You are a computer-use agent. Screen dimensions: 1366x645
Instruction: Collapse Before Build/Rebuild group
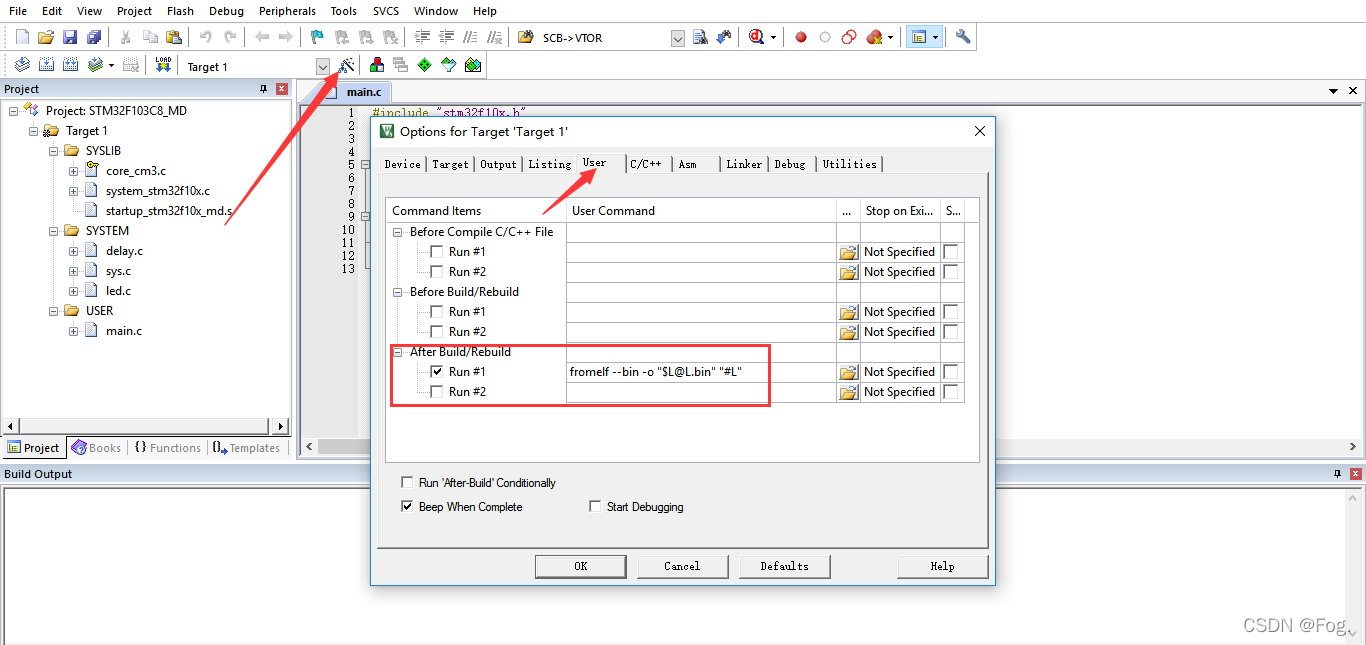click(x=399, y=292)
